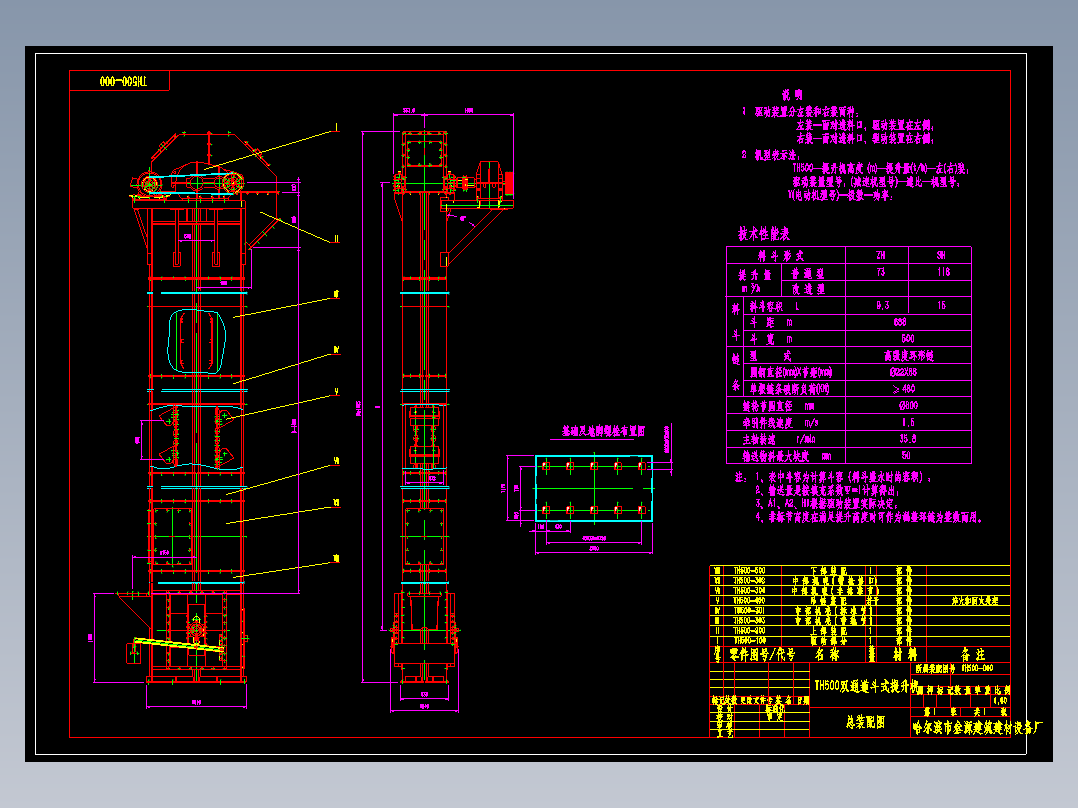
Task: Select the 上部装配 row in parts list
Action: click(x=859, y=630)
